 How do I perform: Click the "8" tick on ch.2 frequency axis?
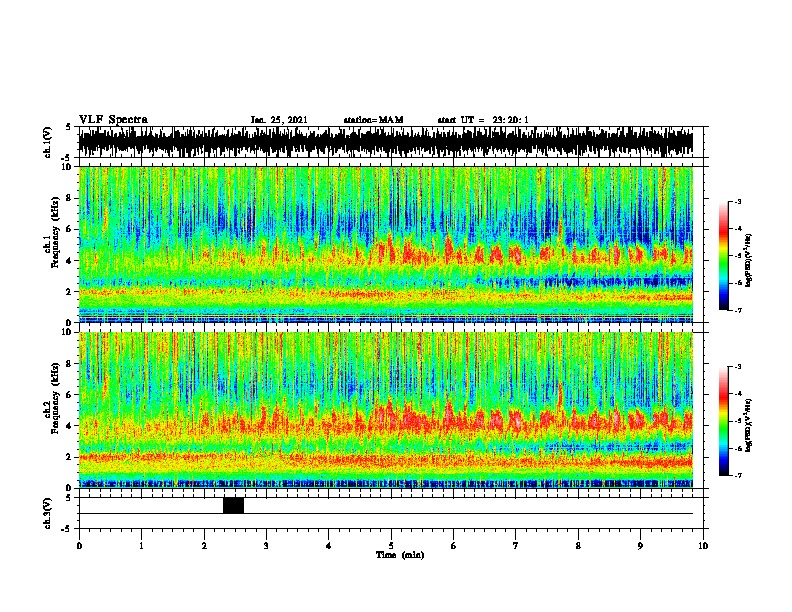tap(70, 364)
